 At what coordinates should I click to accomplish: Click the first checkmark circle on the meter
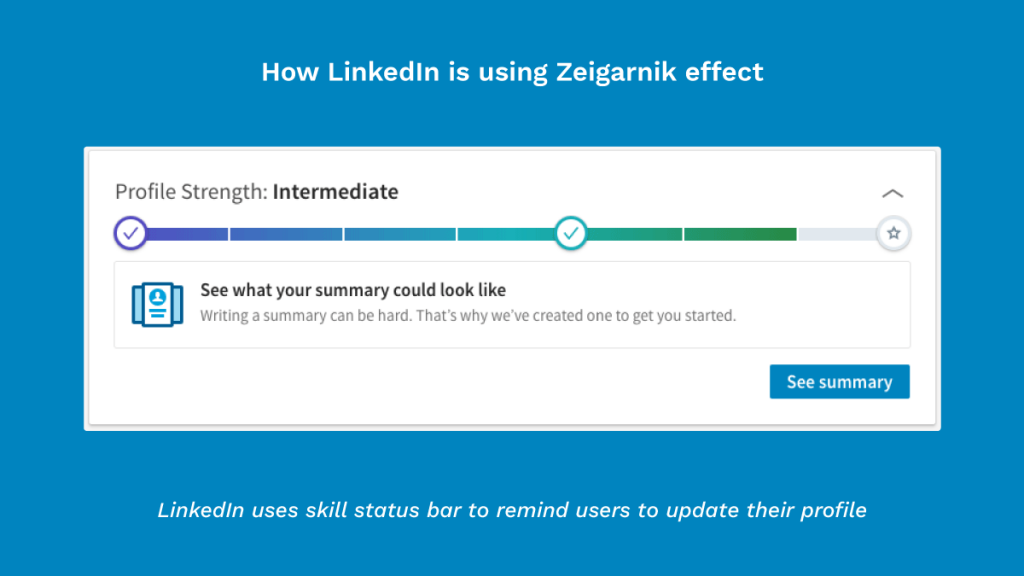(x=131, y=233)
